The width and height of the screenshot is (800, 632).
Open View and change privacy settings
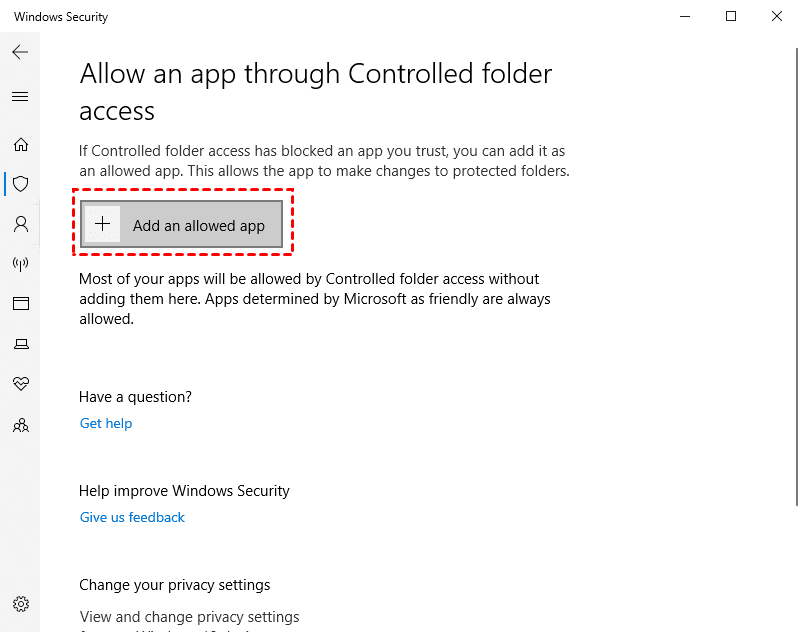[x=189, y=617]
